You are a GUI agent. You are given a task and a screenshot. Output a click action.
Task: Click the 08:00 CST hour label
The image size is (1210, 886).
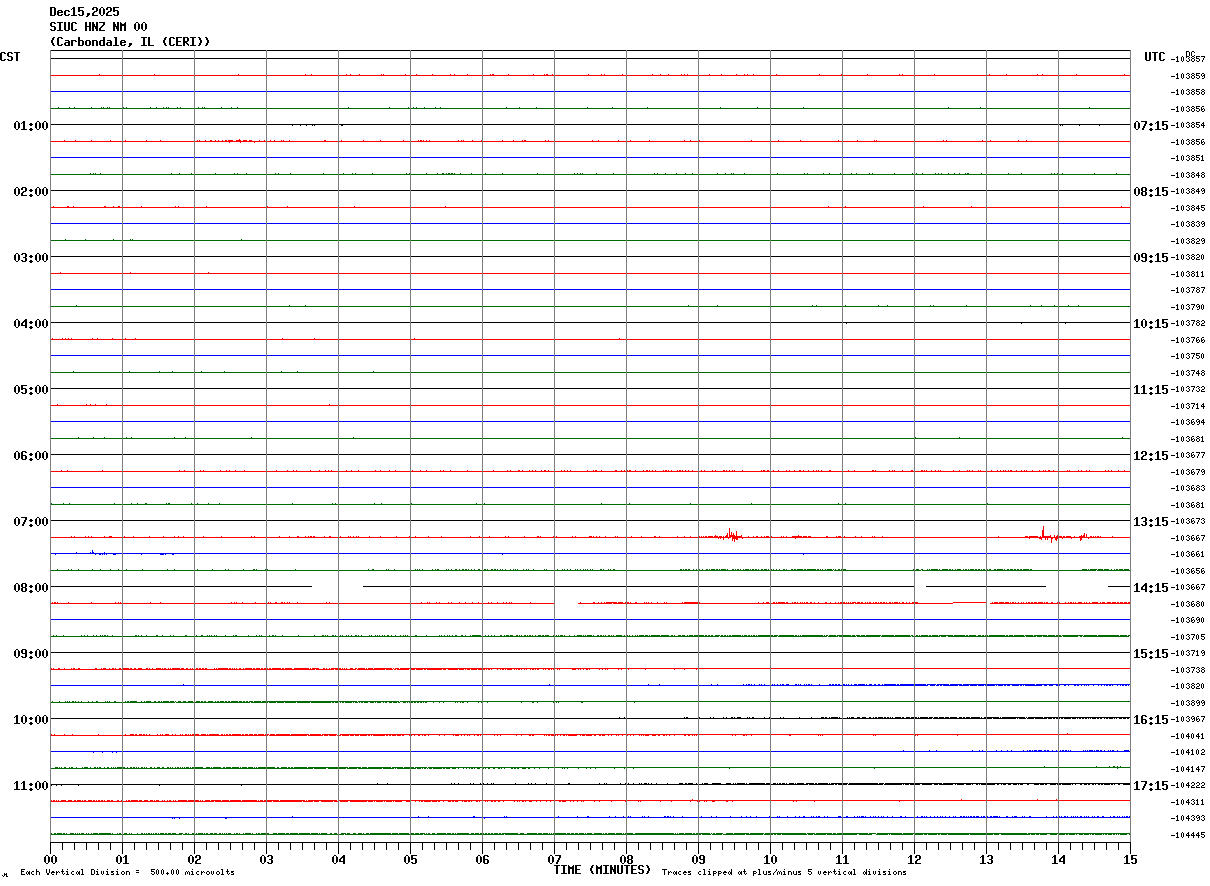[31, 587]
